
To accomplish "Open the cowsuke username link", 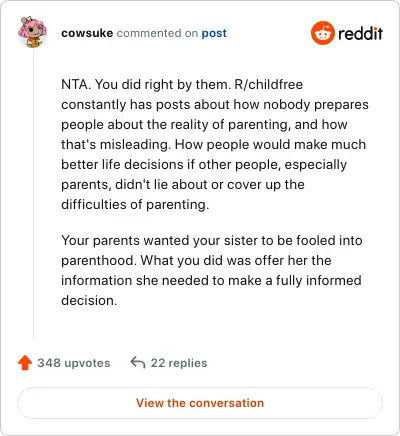I will 87,33.
